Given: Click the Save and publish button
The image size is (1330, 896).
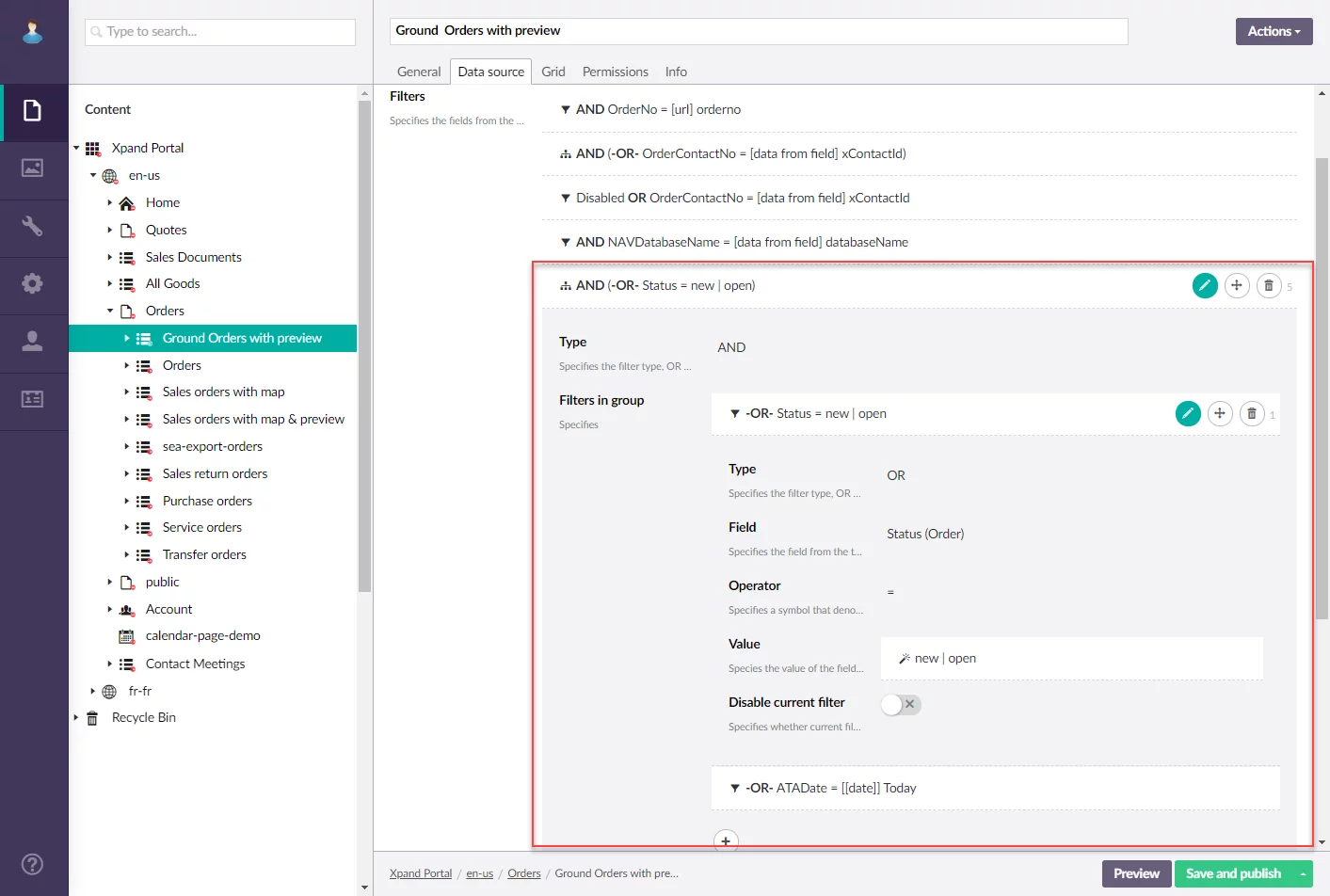Looking at the screenshot, I should 1233,873.
